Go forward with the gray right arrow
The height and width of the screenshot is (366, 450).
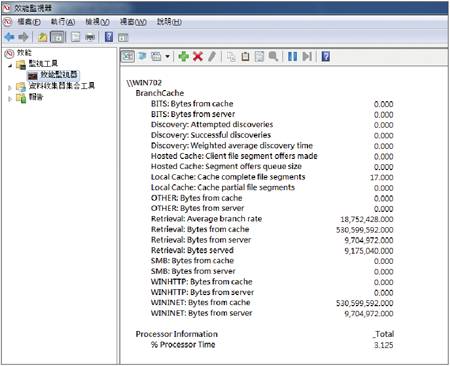[23, 37]
